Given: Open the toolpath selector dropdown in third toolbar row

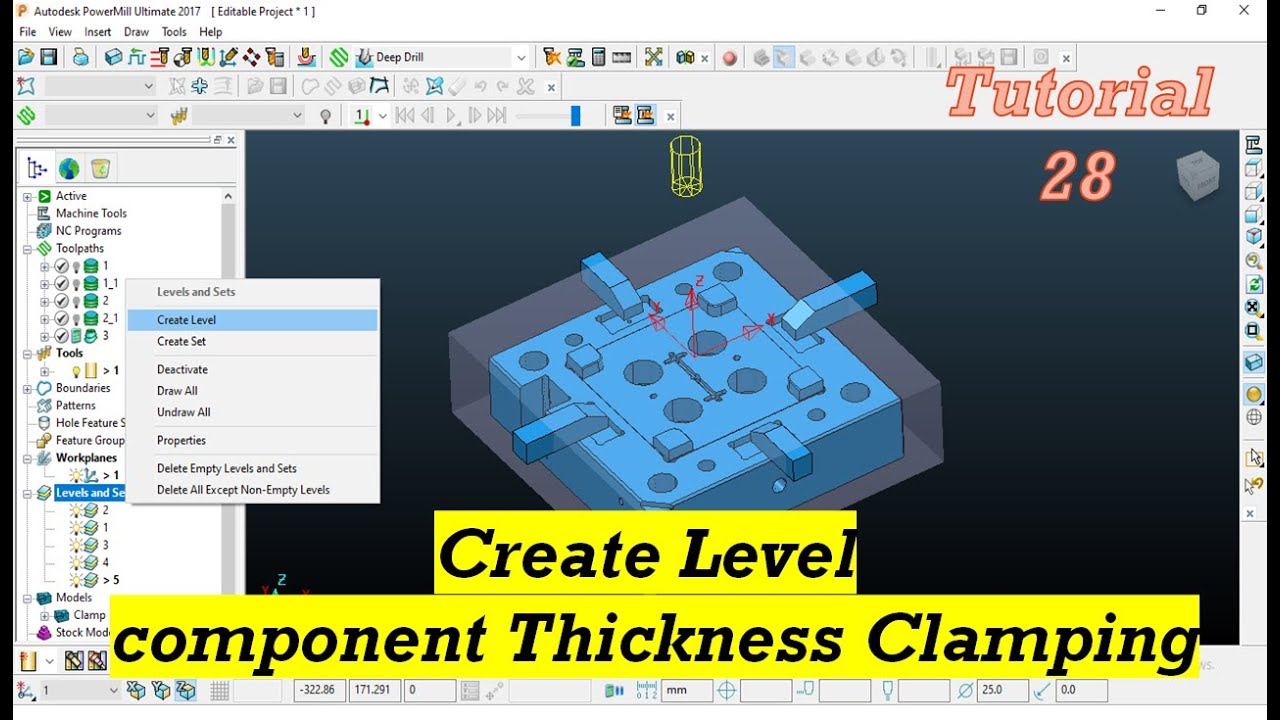Looking at the screenshot, I should click(x=149, y=116).
